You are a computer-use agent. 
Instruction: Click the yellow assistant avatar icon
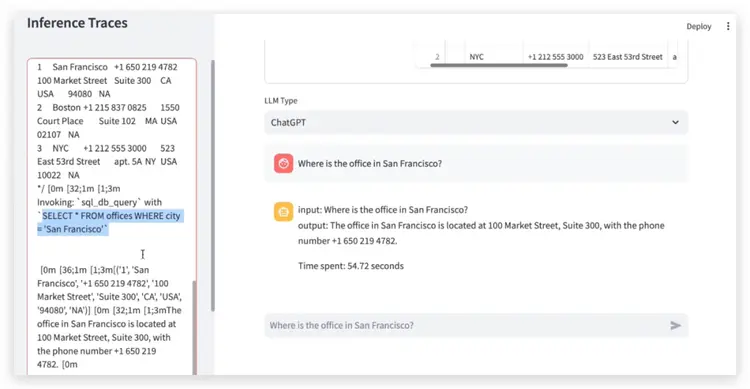click(x=283, y=211)
